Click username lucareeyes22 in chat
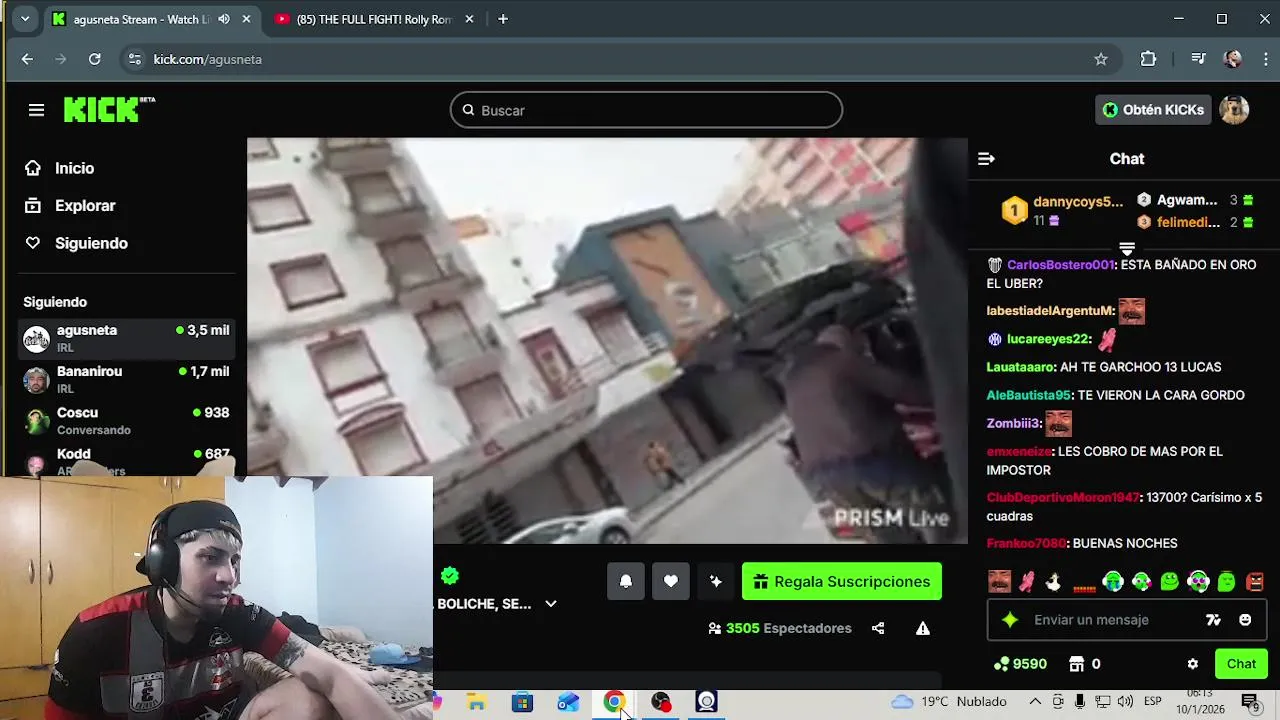Screen dimensions: 1280x720 click(1048, 339)
